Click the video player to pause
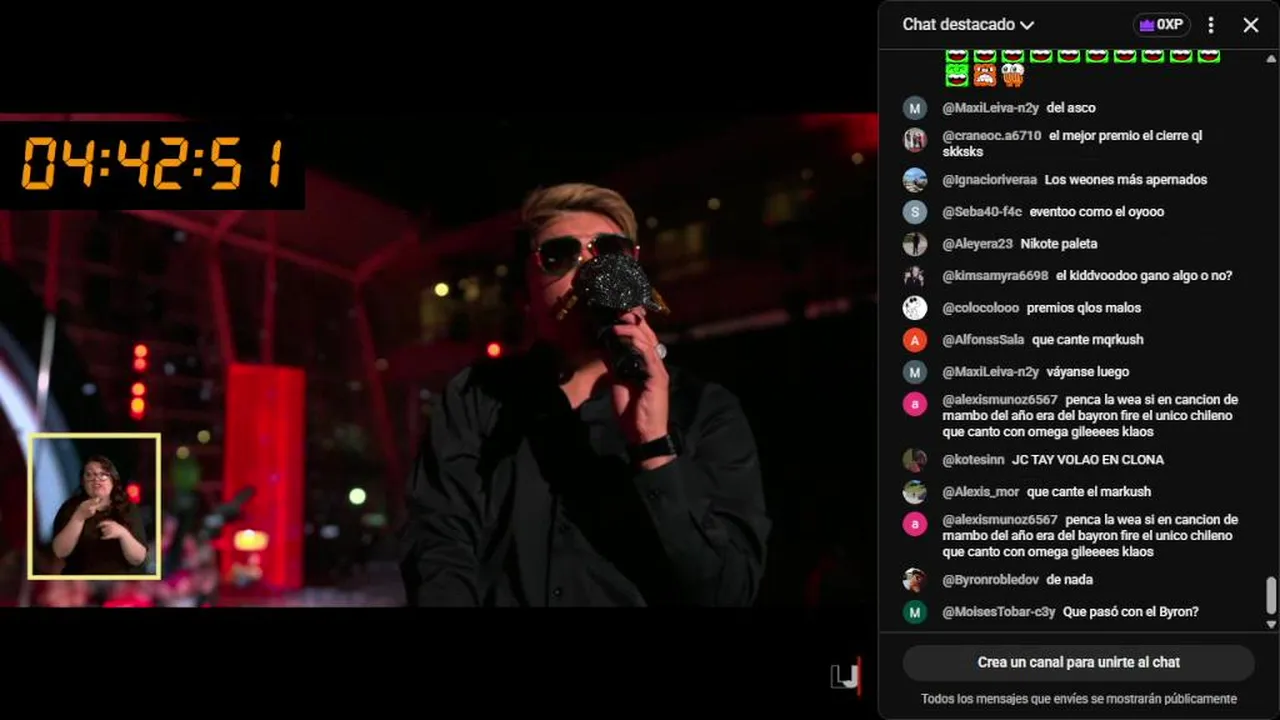This screenshot has width=1280, height=720. click(439, 360)
